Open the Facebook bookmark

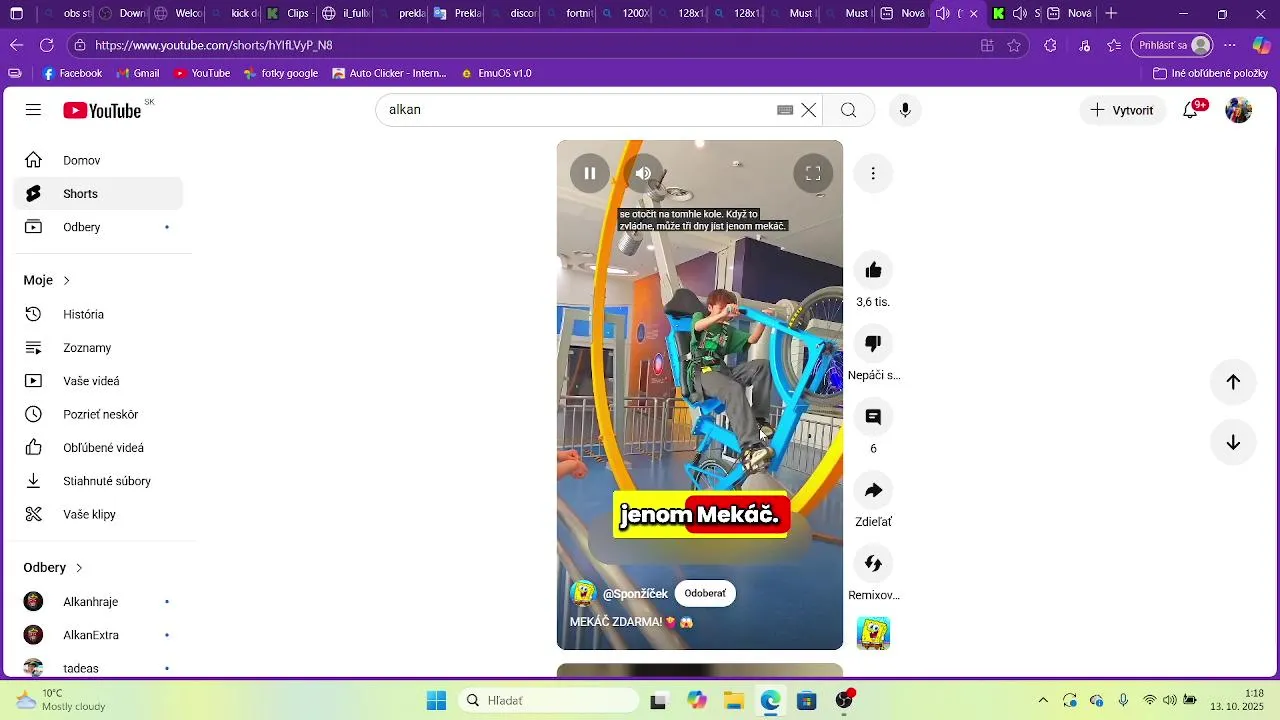pyautogui.click(x=72, y=73)
